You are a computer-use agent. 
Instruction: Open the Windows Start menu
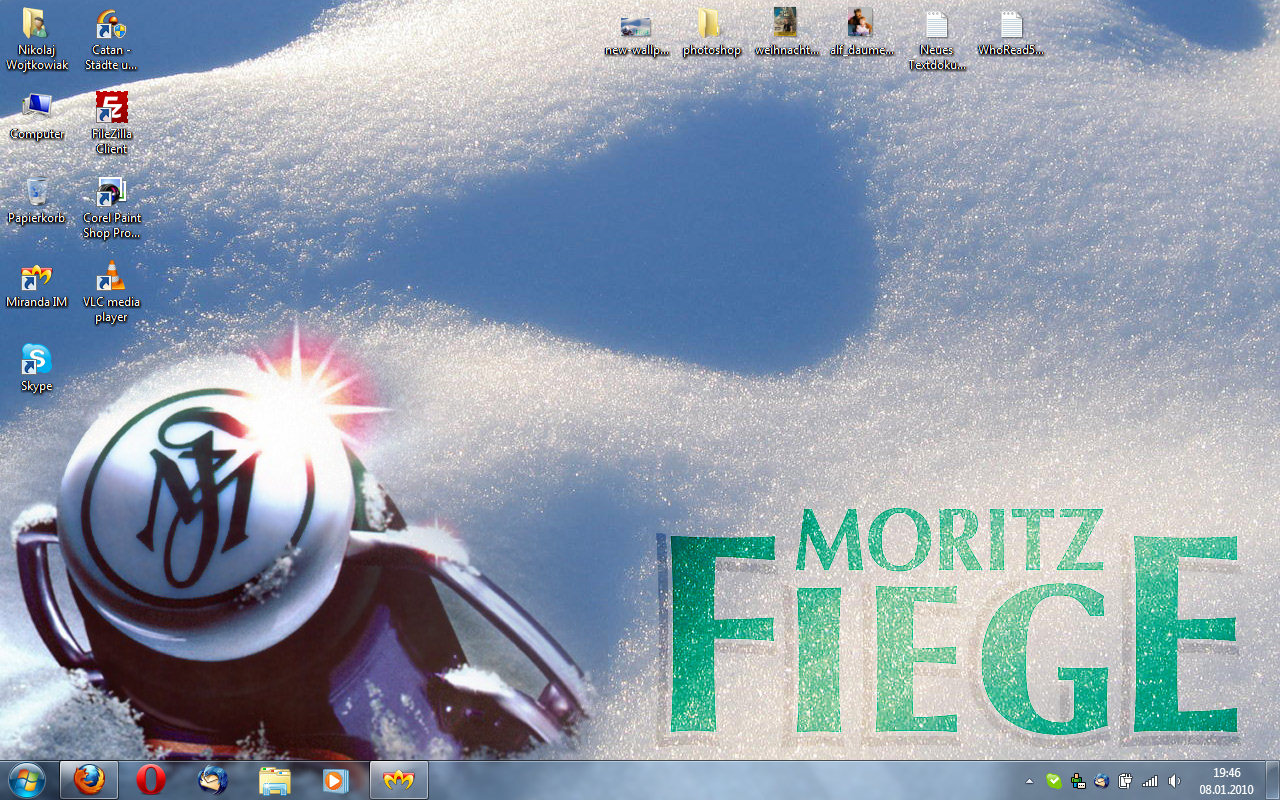pos(27,779)
